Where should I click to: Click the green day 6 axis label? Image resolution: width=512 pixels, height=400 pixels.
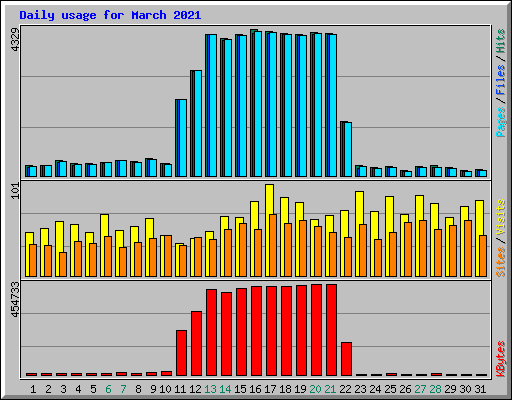pos(108,389)
